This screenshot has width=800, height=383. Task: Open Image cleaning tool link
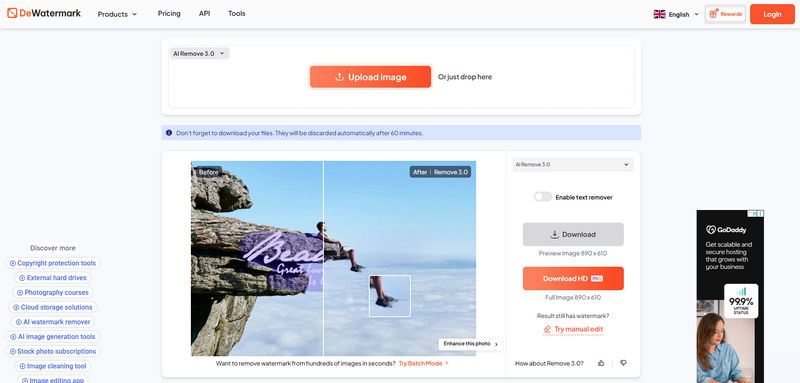[x=53, y=366]
